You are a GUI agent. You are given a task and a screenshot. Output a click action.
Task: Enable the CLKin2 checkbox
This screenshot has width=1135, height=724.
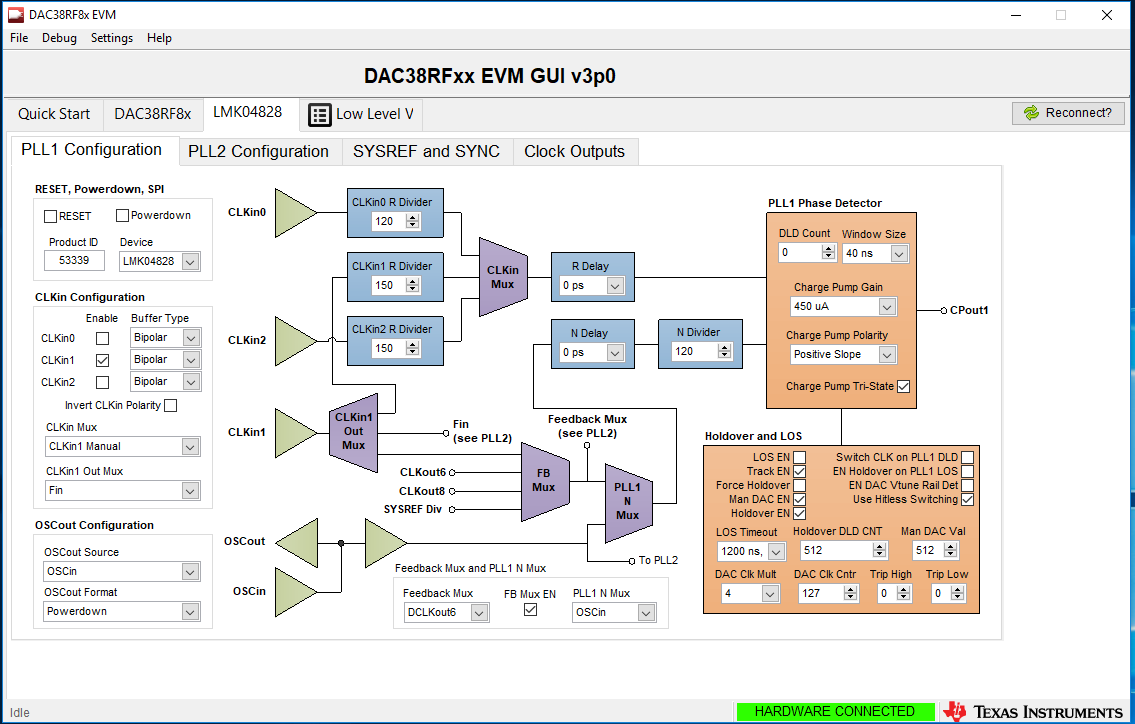[x=103, y=382]
